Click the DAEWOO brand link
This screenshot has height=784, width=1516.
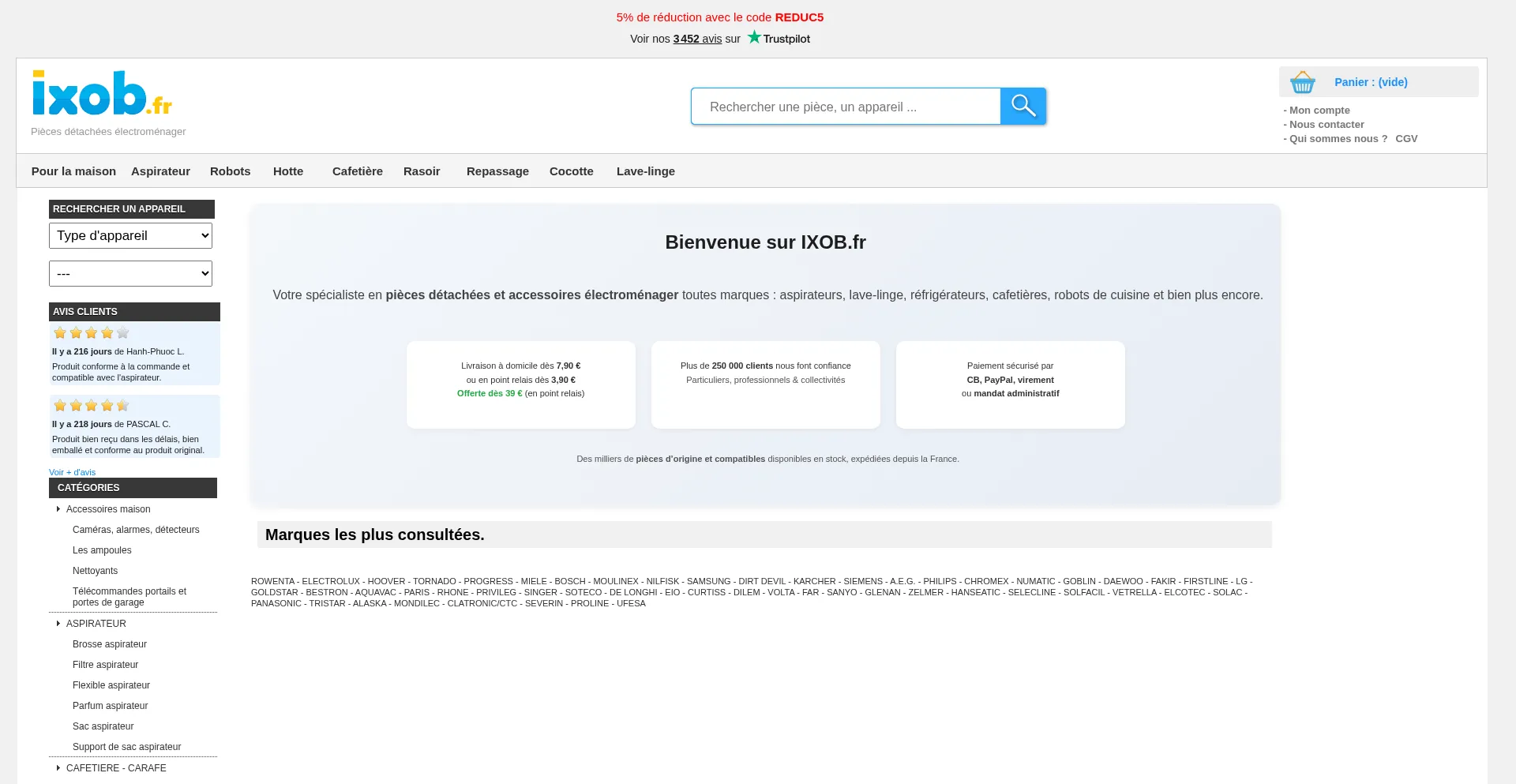tap(1123, 581)
